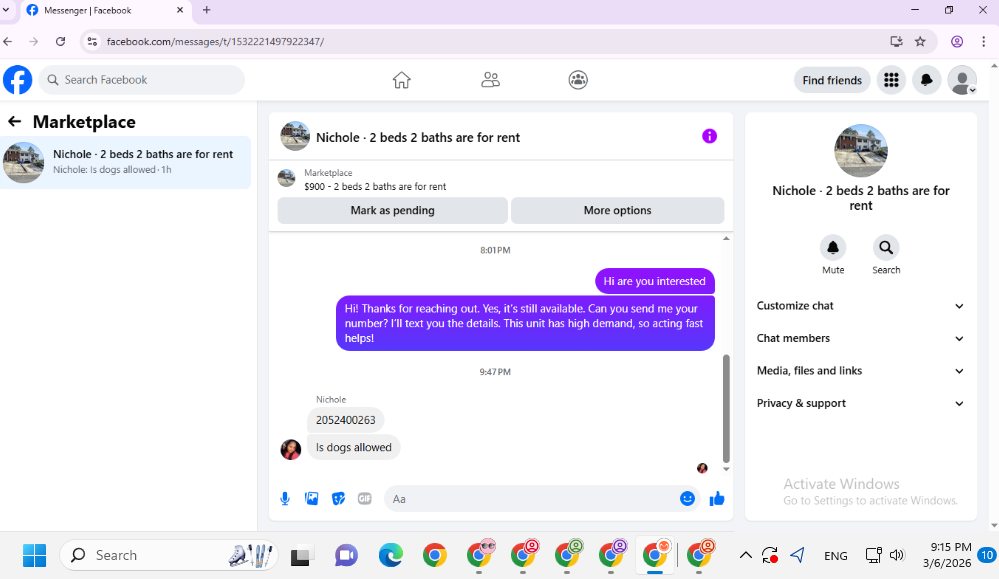This screenshot has width=999, height=579.
Task: Open Task View on taskbar
Action: click(x=302, y=556)
